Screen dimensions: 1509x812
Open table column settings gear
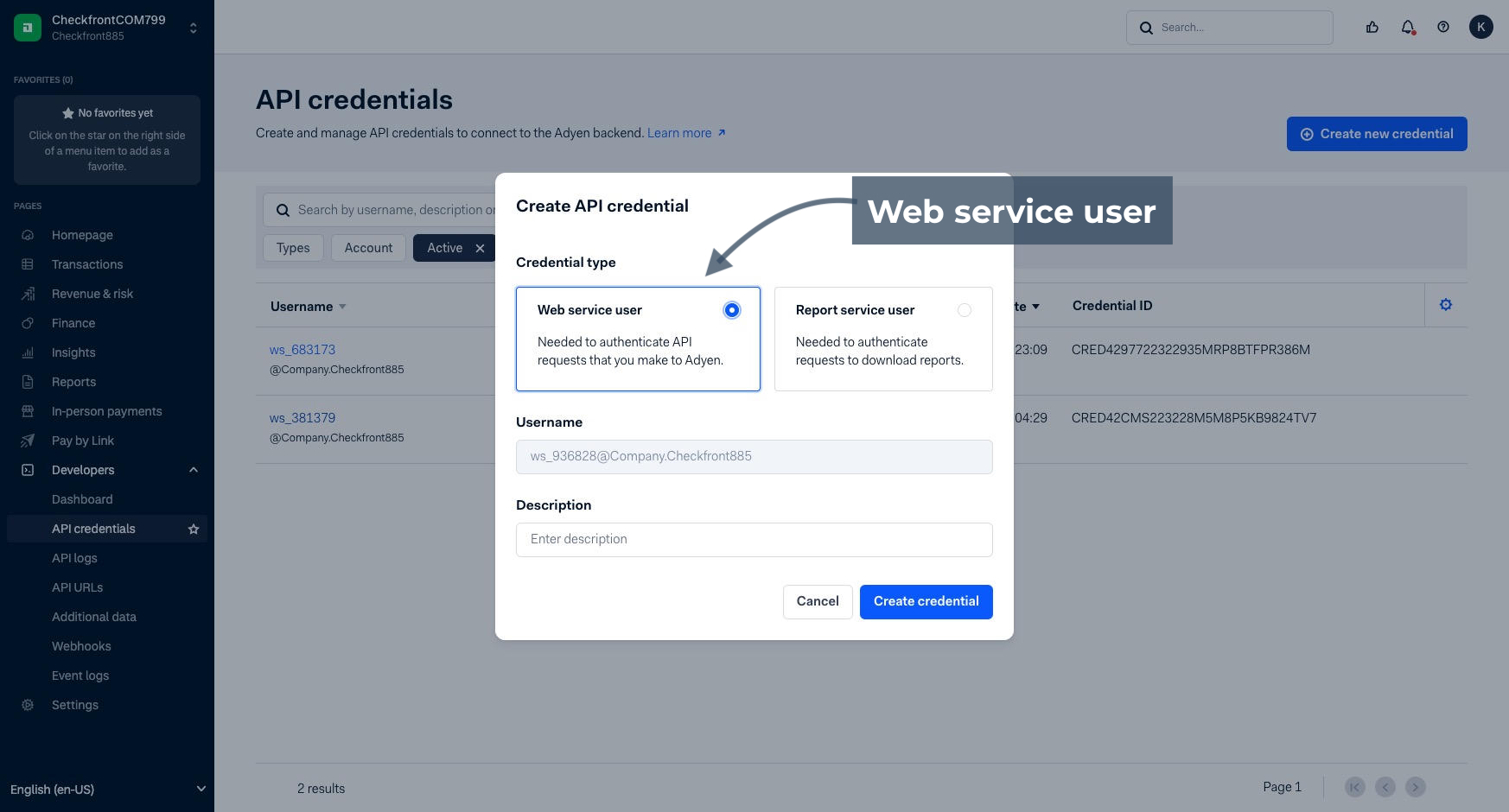click(x=1446, y=305)
